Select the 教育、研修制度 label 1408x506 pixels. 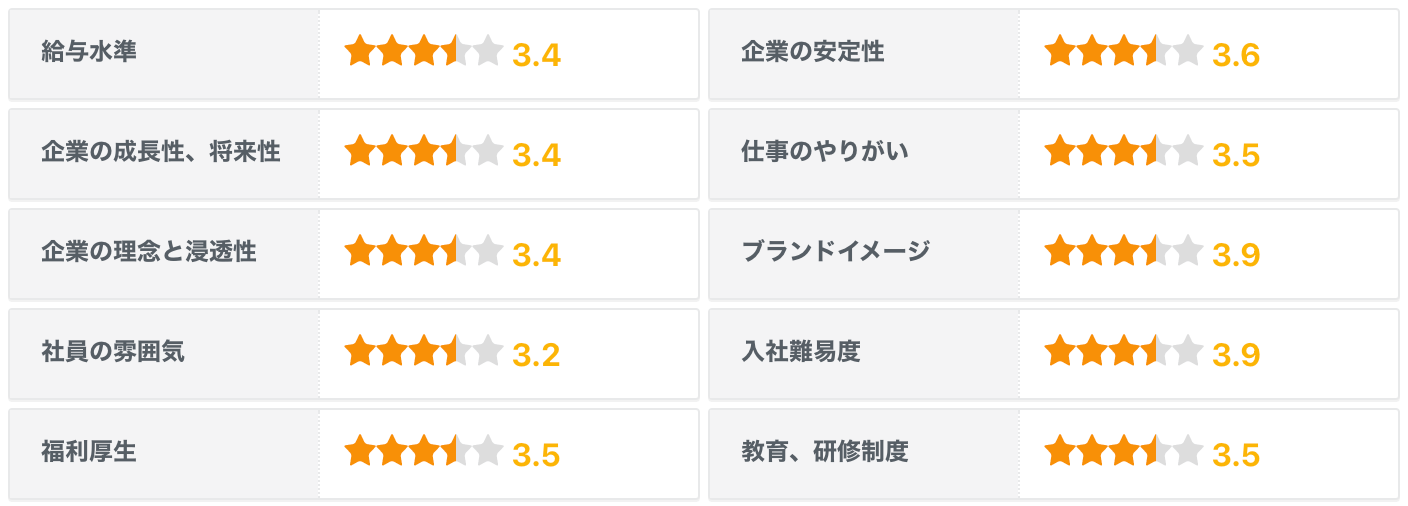(824, 451)
